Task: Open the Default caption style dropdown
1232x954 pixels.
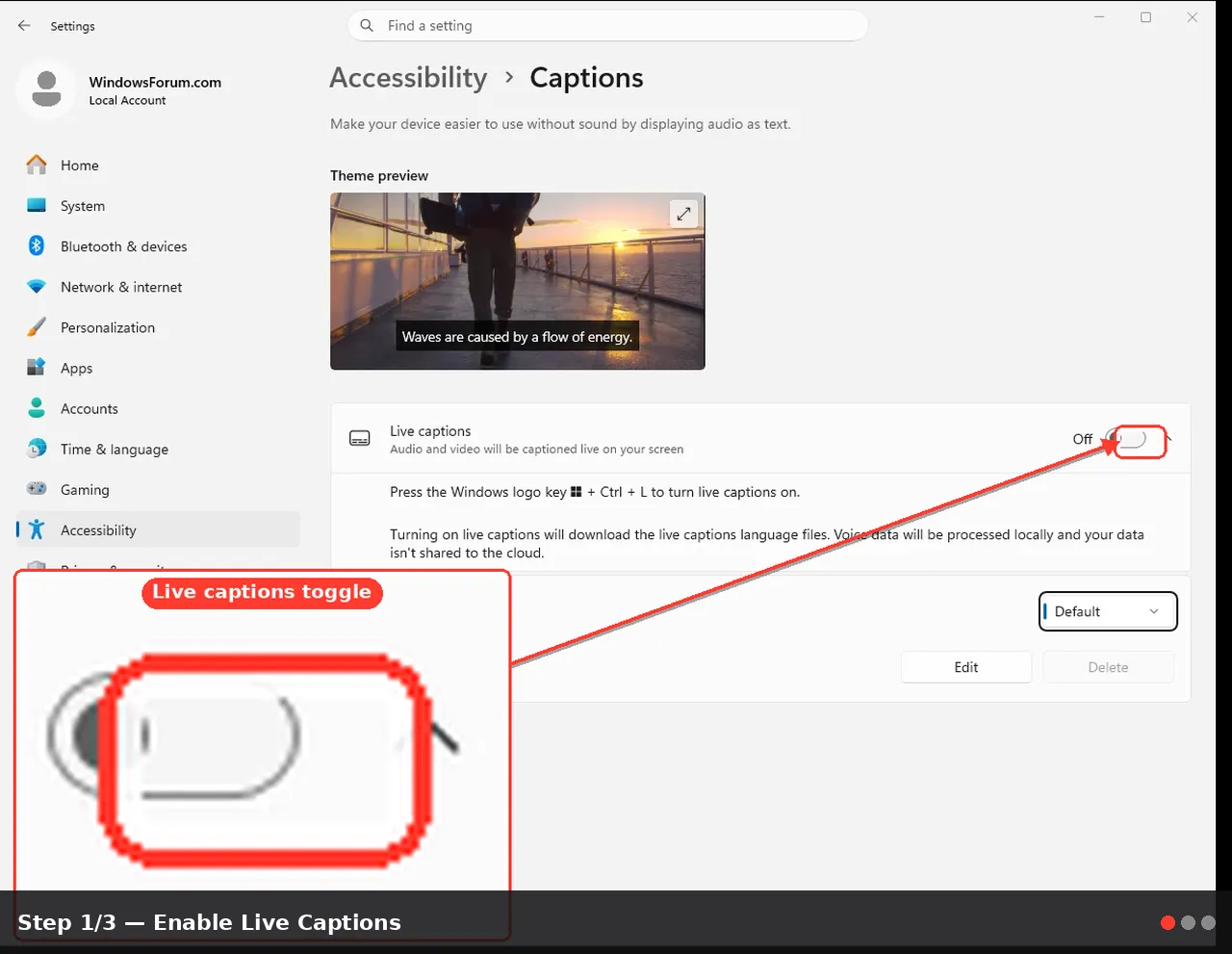Action: pos(1108,611)
